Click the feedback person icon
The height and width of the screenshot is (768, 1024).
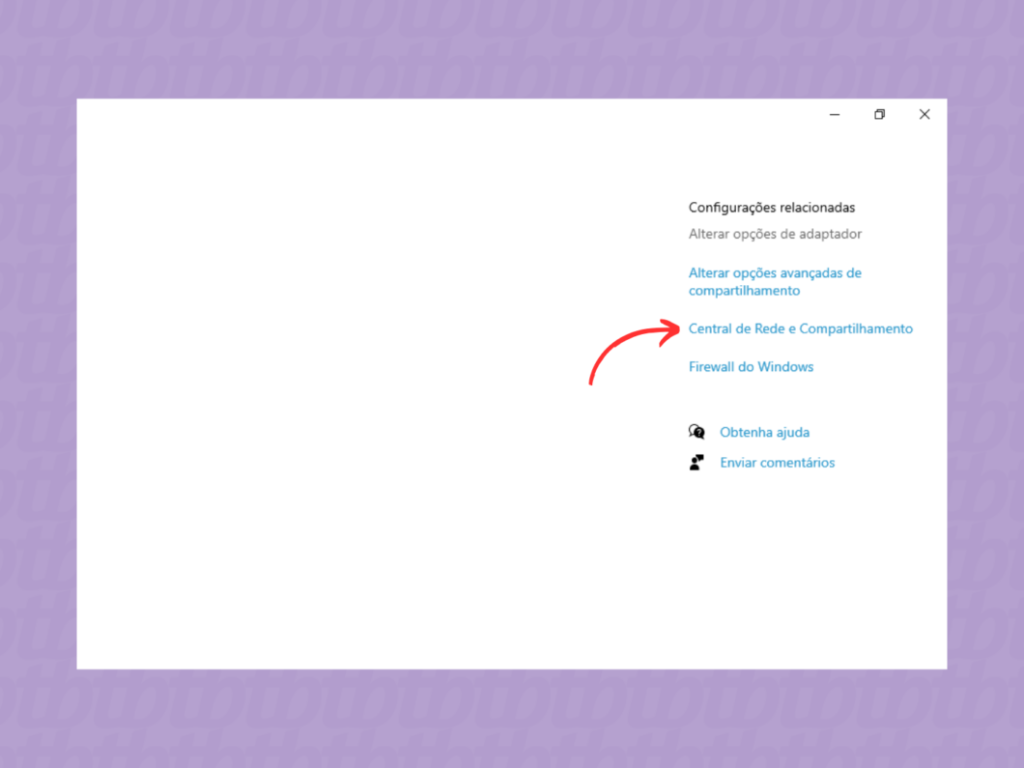[696, 462]
